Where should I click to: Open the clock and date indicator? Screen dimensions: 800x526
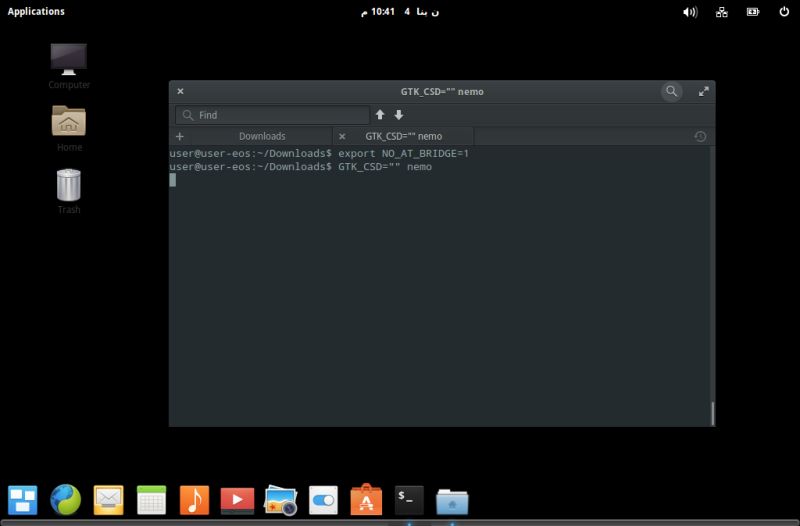399,11
